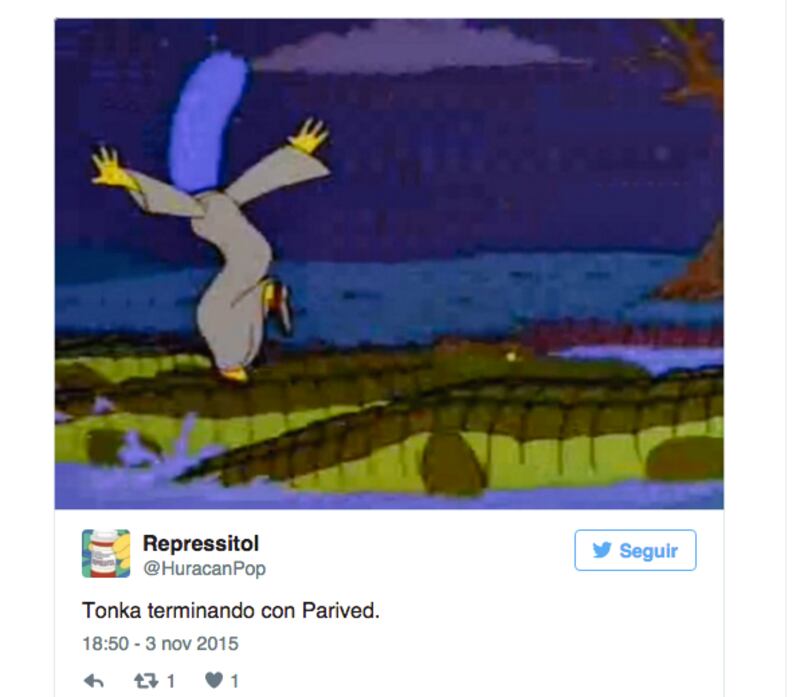This screenshot has height=697, width=800.
Task: Open Repressitol's pill bottle avatar
Action: [106, 554]
